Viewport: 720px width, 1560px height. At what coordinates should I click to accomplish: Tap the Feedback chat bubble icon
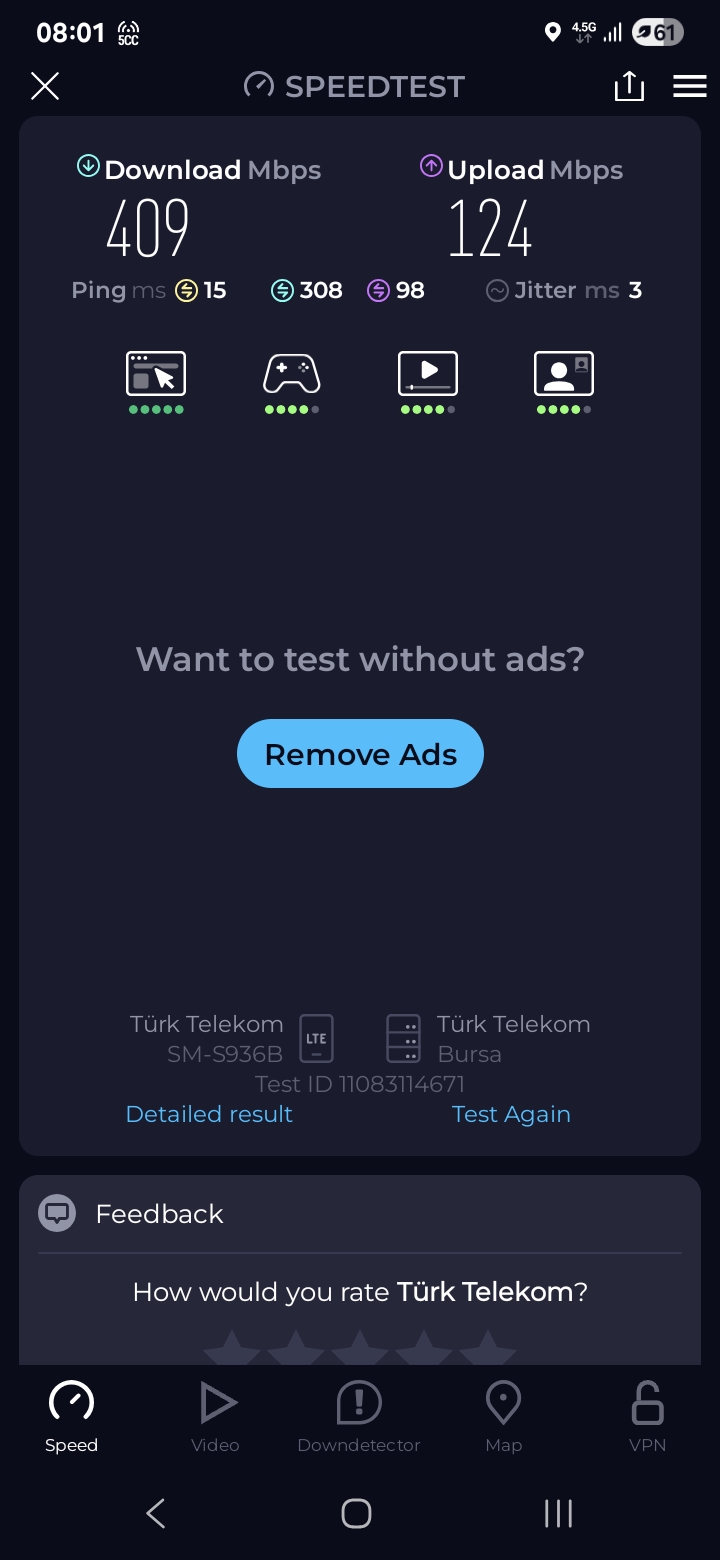(57, 1213)
